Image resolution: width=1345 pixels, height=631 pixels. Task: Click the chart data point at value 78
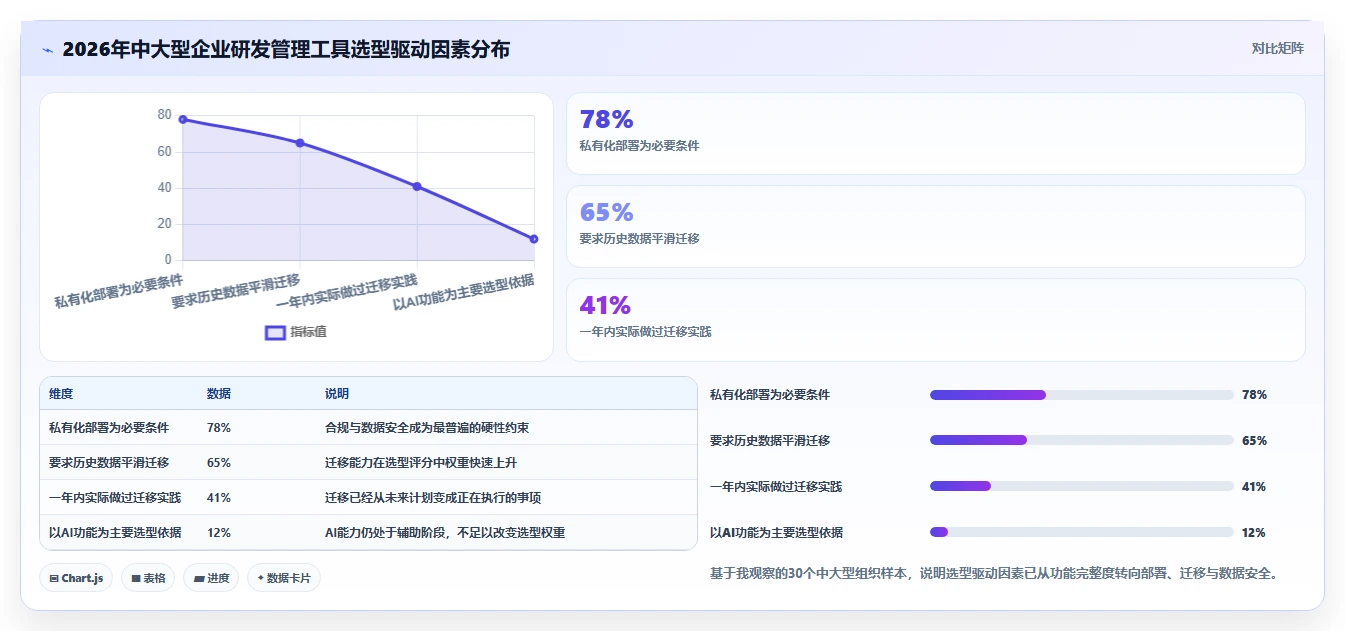[183, 119]
